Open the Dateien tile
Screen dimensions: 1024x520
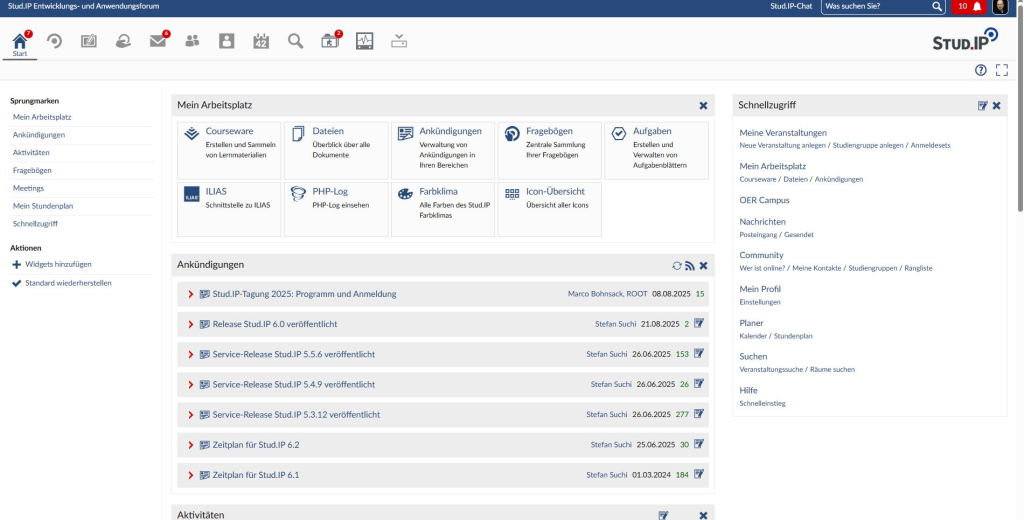click(x=336, y=151)
